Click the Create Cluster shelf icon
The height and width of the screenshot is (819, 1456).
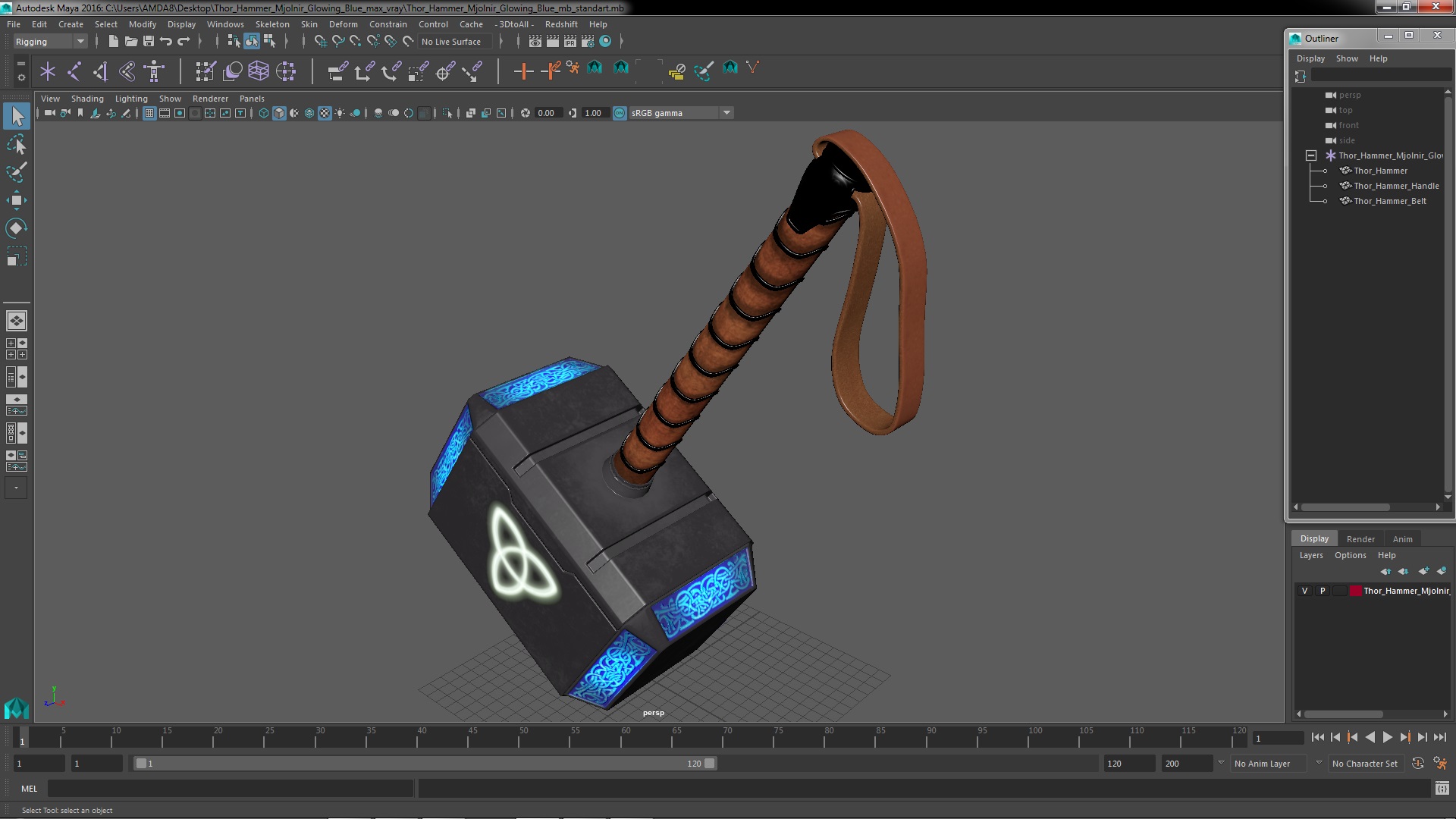point(286,71)
